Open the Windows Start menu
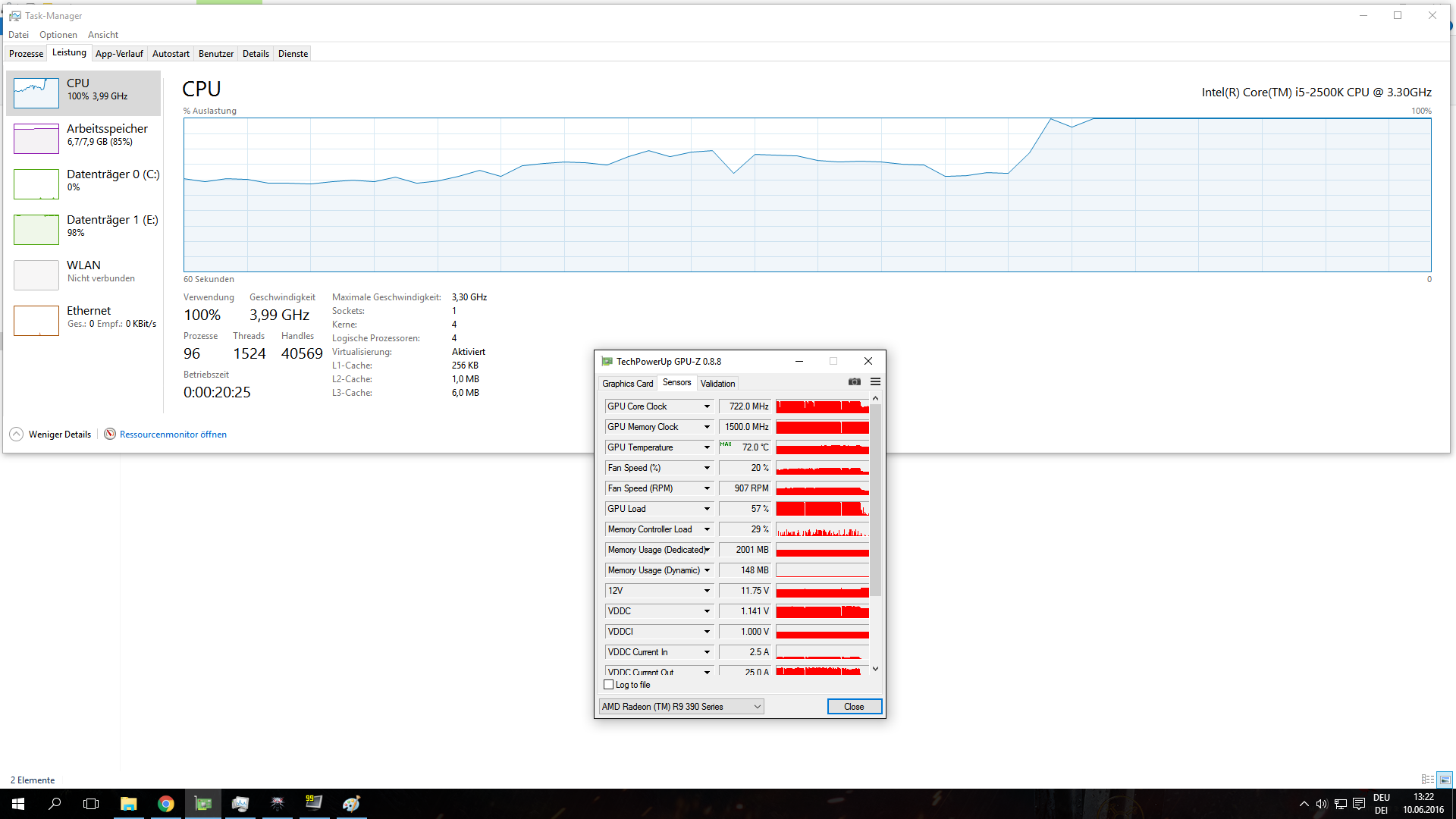Screen dimensions: 1456x819 pyautogui.click(x=18, y=804)
